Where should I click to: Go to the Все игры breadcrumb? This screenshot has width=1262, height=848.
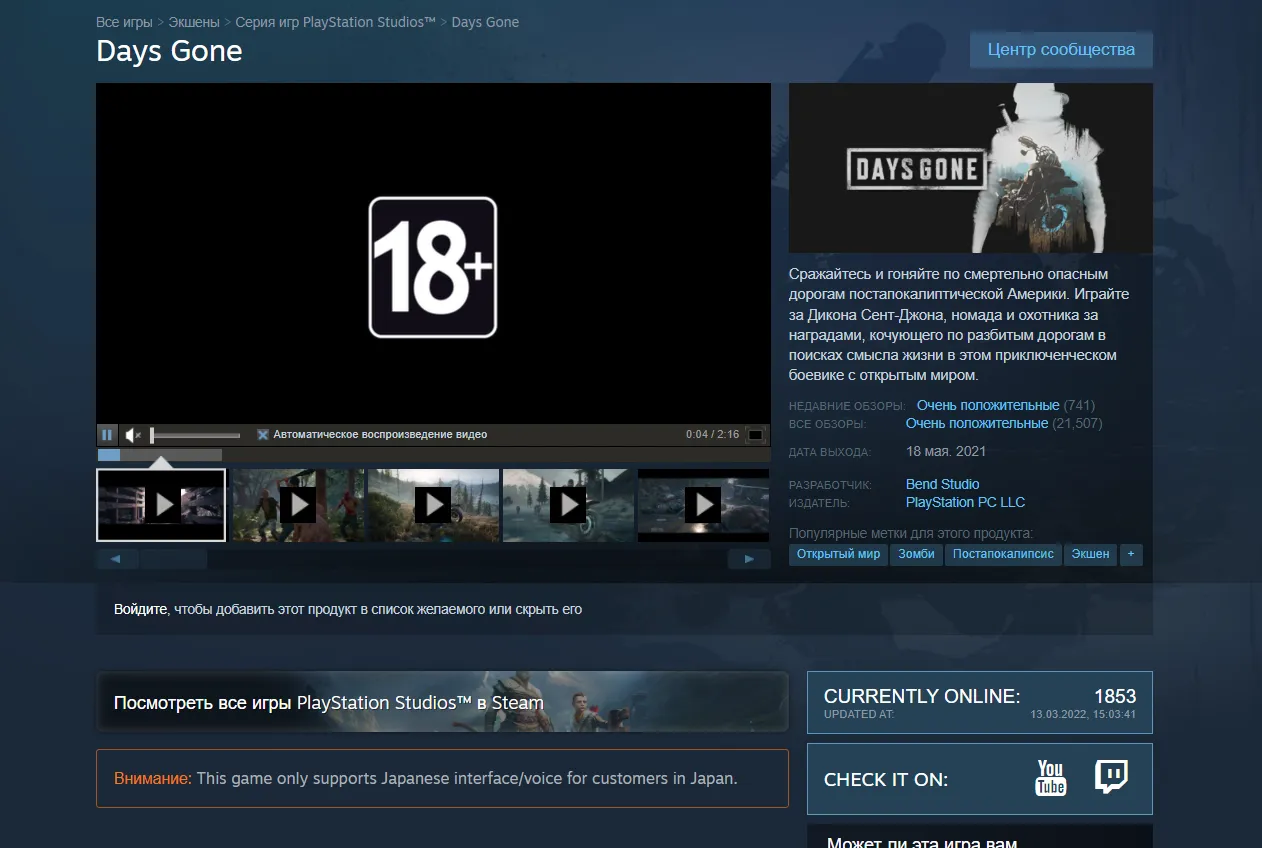click(x=124, y=21)
